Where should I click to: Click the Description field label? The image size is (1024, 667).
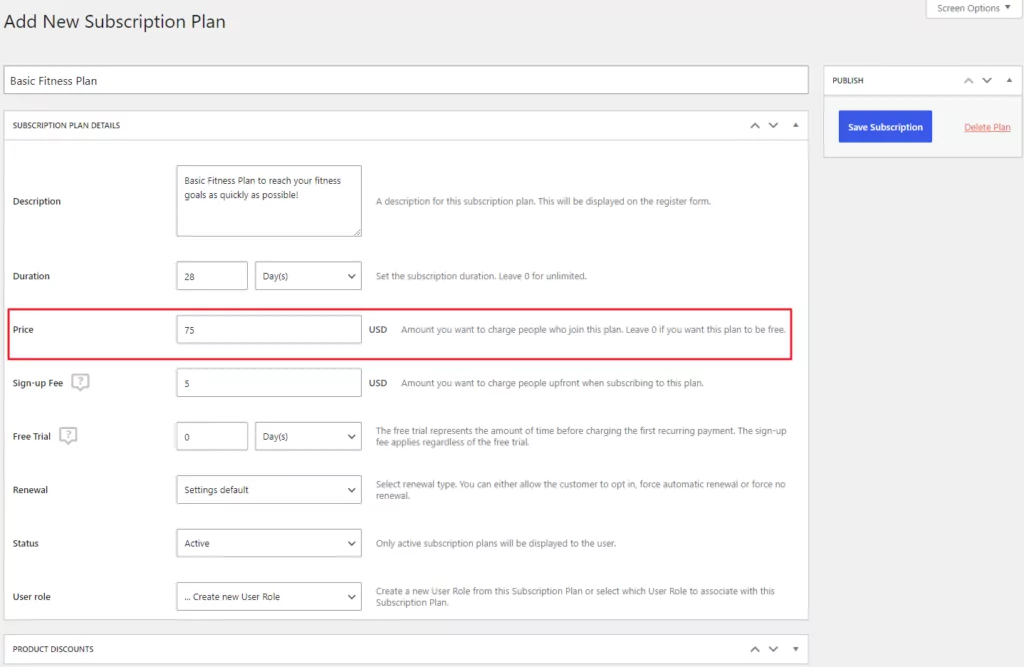pos(37,201)
